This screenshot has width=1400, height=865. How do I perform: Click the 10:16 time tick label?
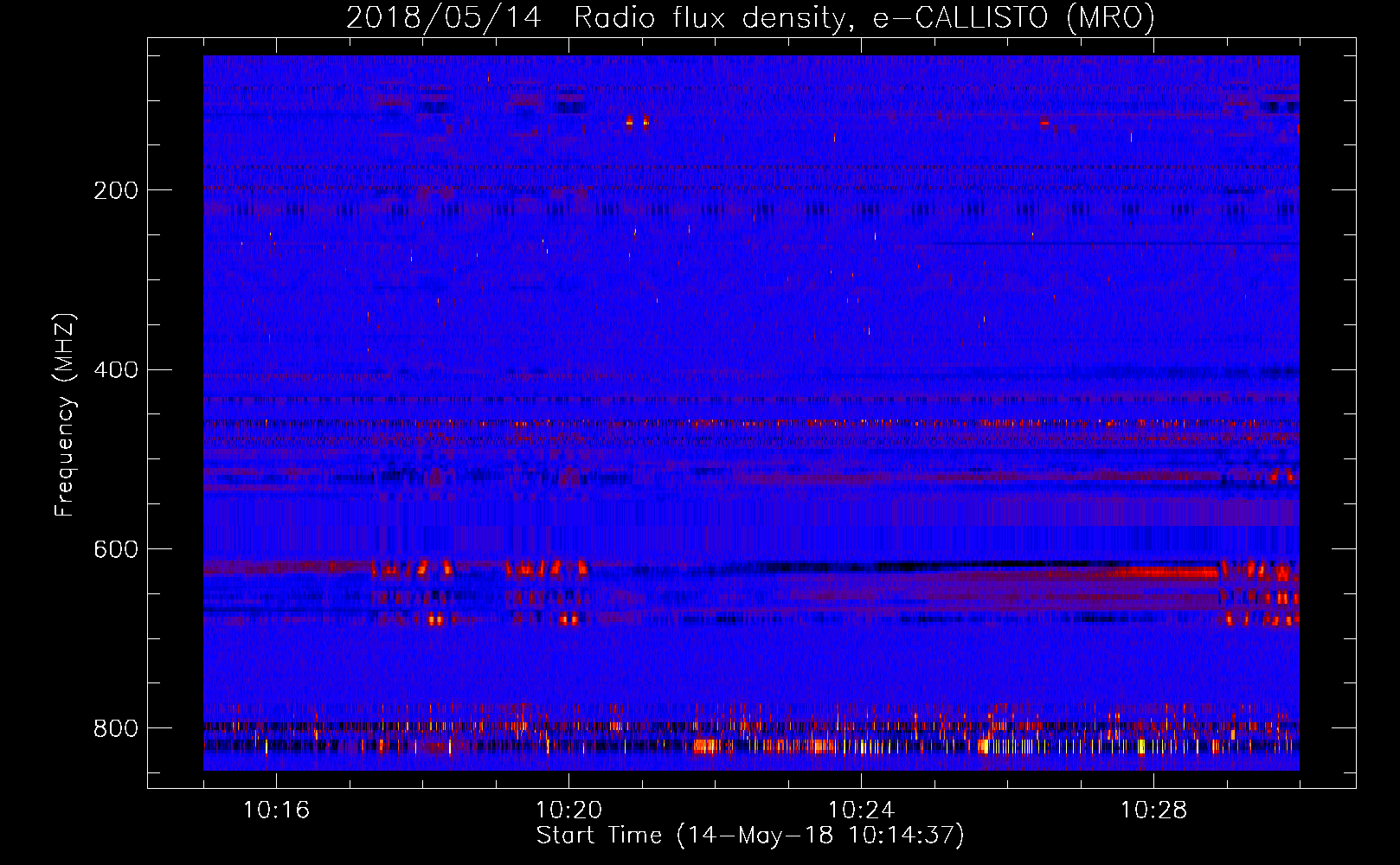pos(276,810)
